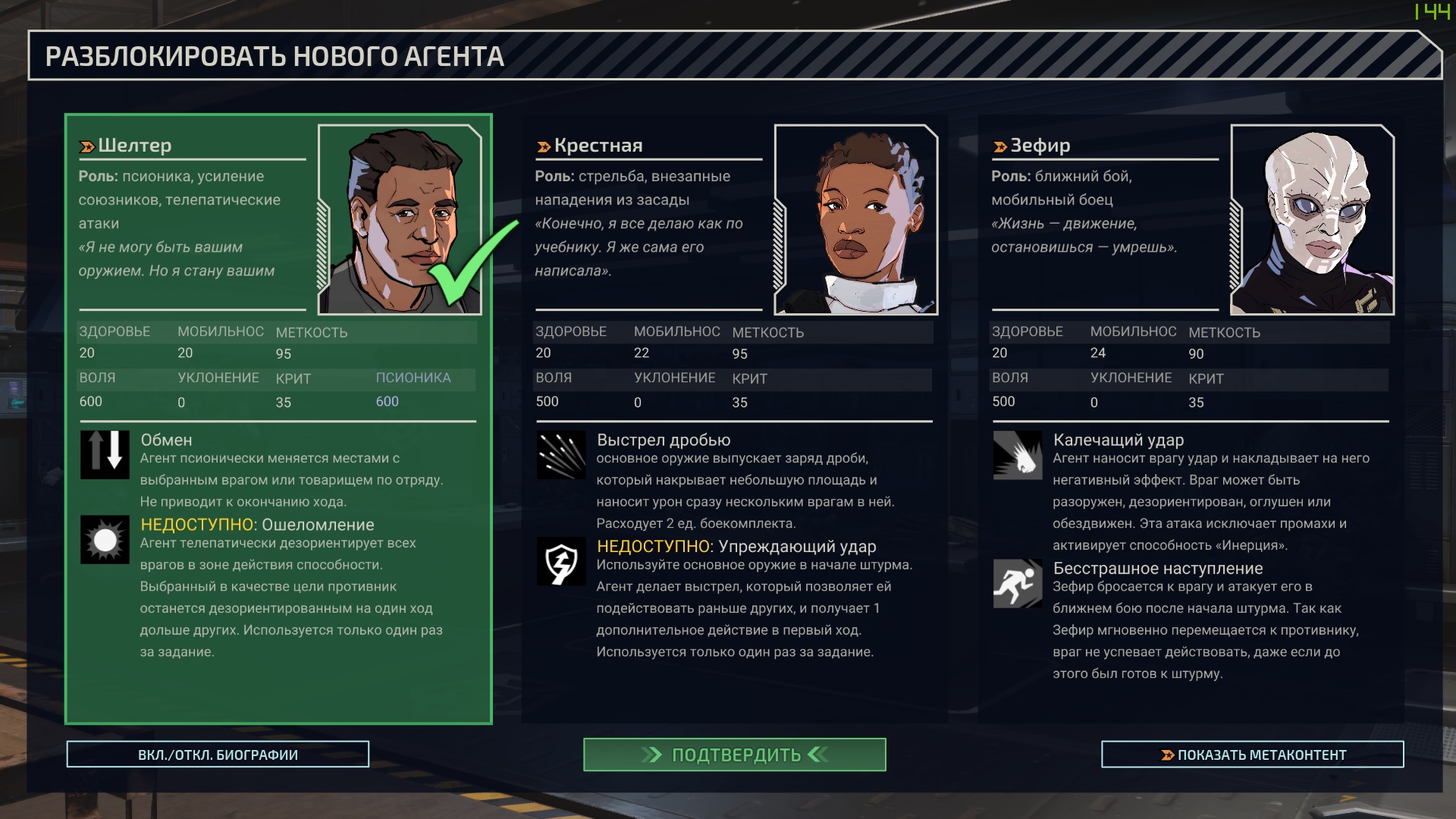Screen dimensions: 1456x819
Task: Click the green checkmark on Шелтер's portrait
Action: coord(472,262)
